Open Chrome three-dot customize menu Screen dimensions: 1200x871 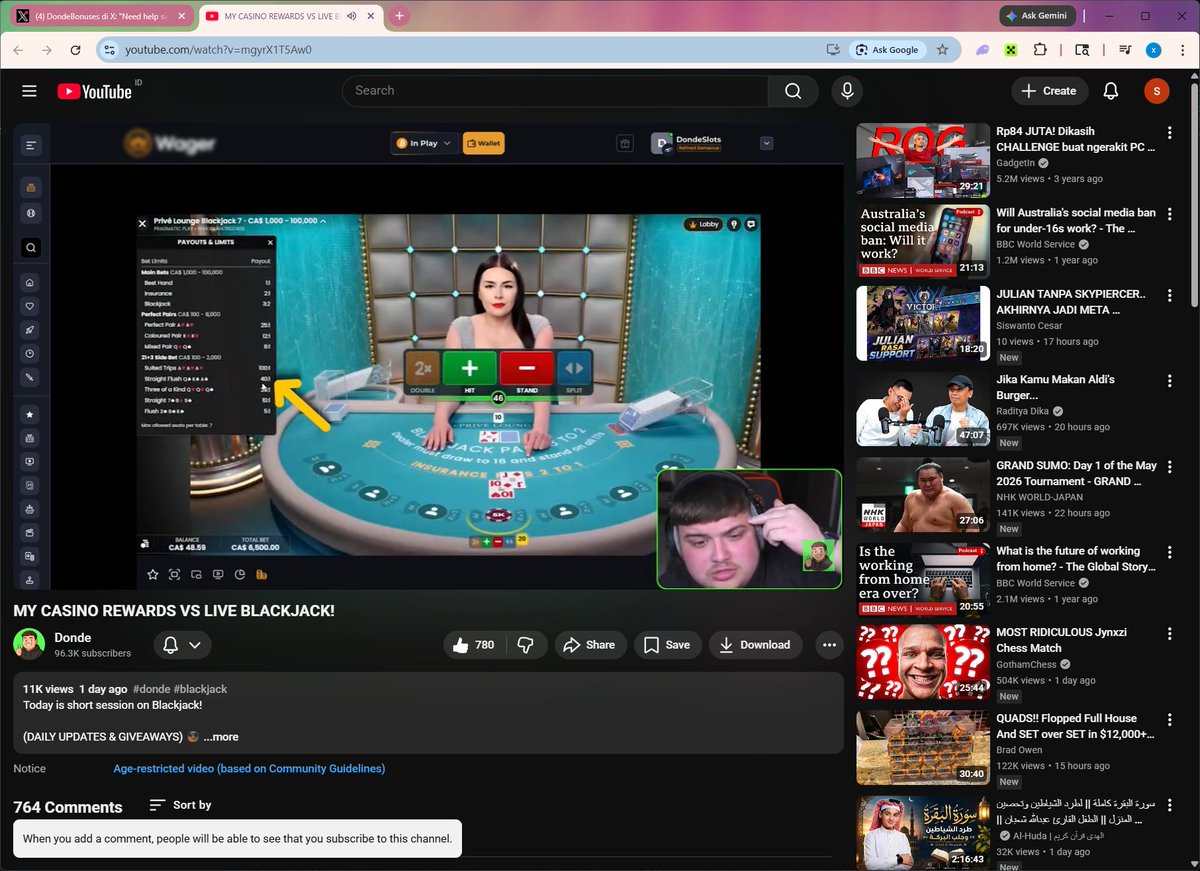point(1182,50)
